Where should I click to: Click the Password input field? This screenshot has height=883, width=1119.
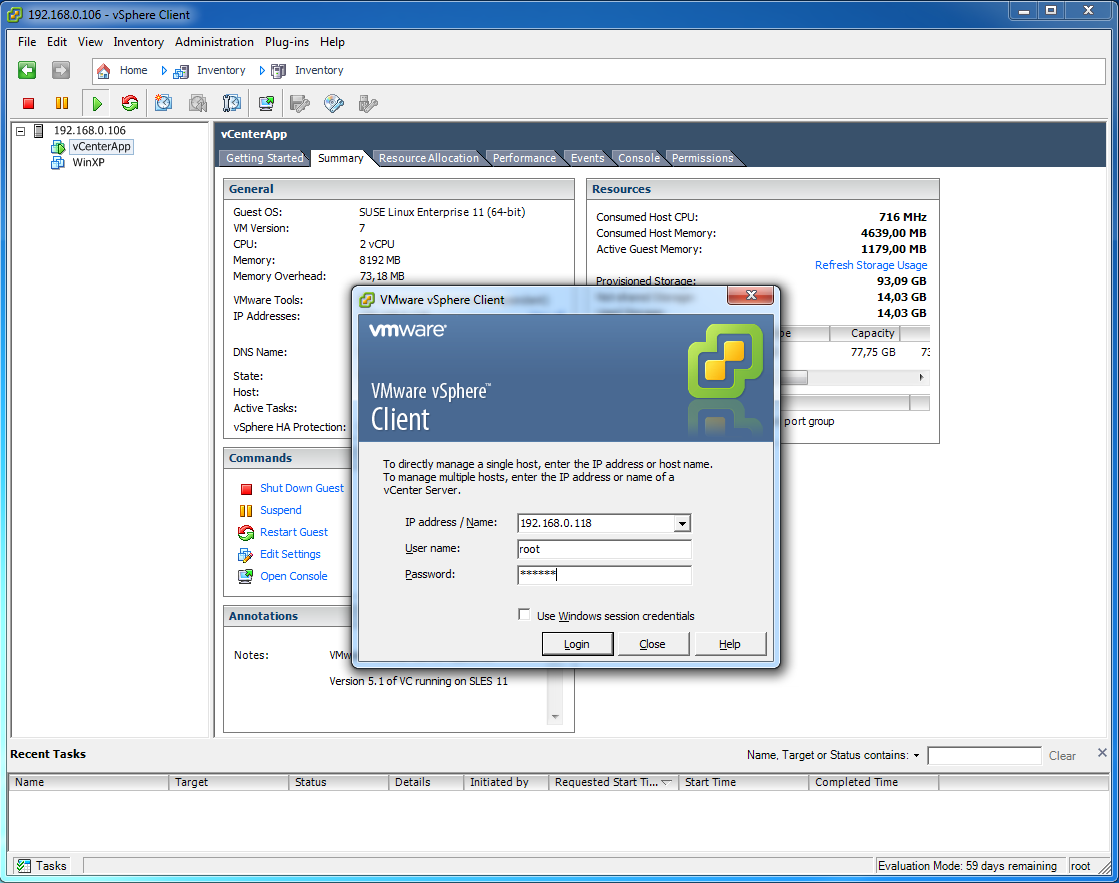point(604,575)
